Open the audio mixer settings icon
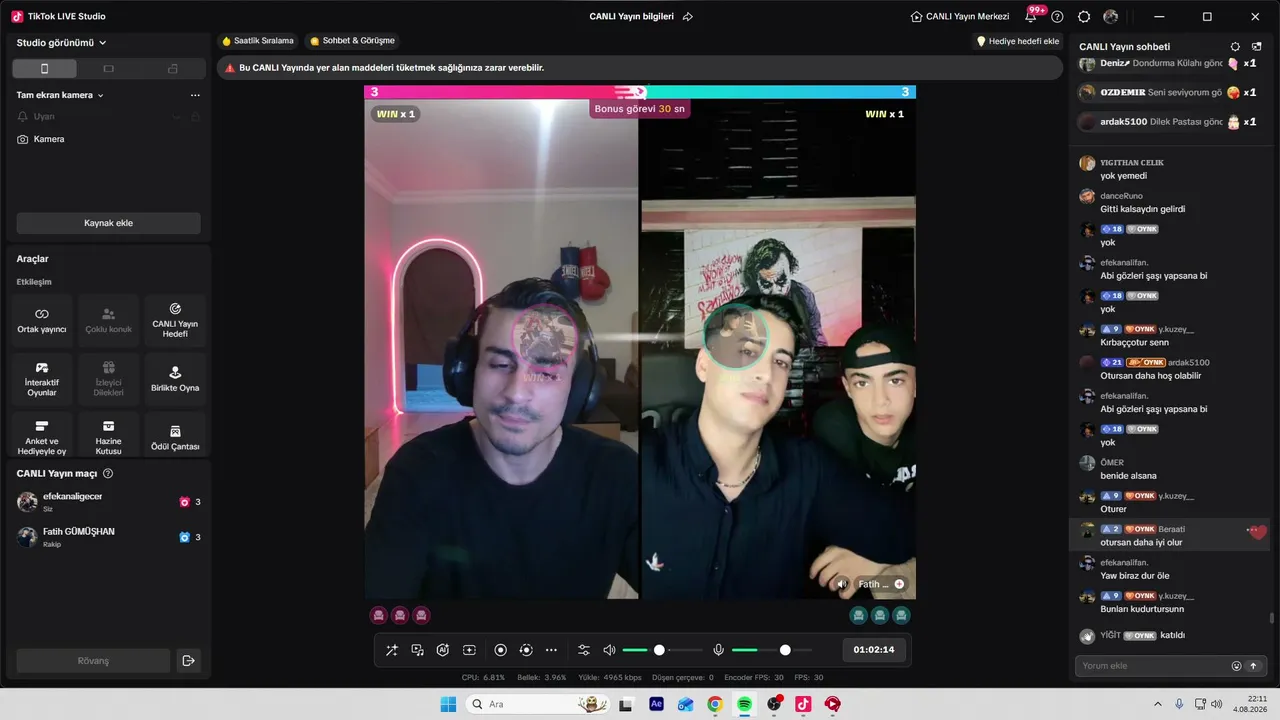This screenshot has height=720, width=1280. click(584, 650)
